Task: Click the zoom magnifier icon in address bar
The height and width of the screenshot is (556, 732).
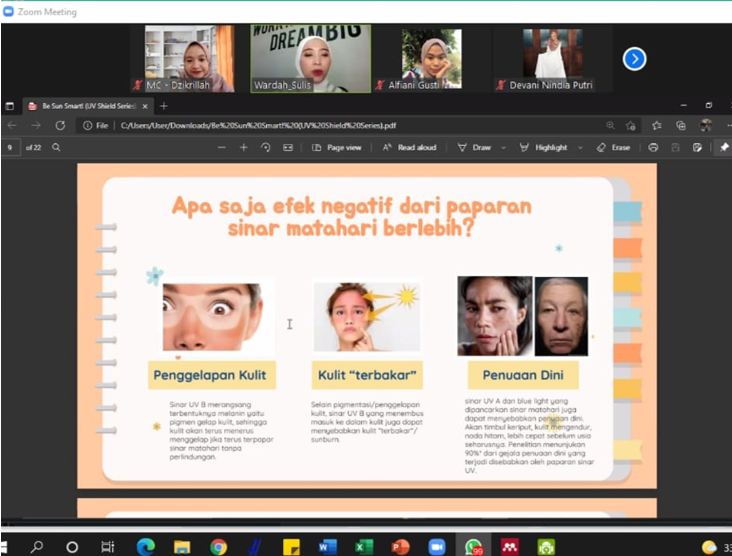Action: (x=610, y=125)
